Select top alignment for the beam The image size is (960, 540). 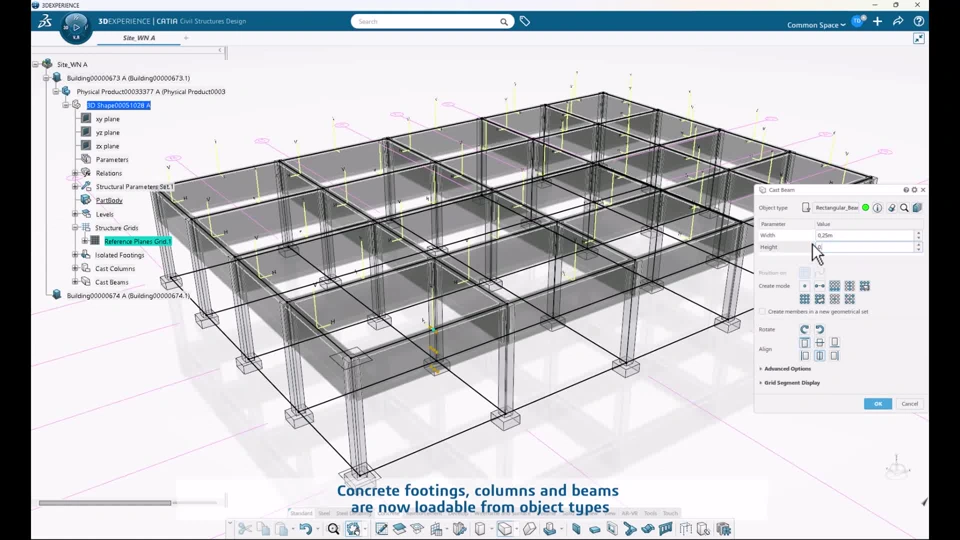(804, 343)
